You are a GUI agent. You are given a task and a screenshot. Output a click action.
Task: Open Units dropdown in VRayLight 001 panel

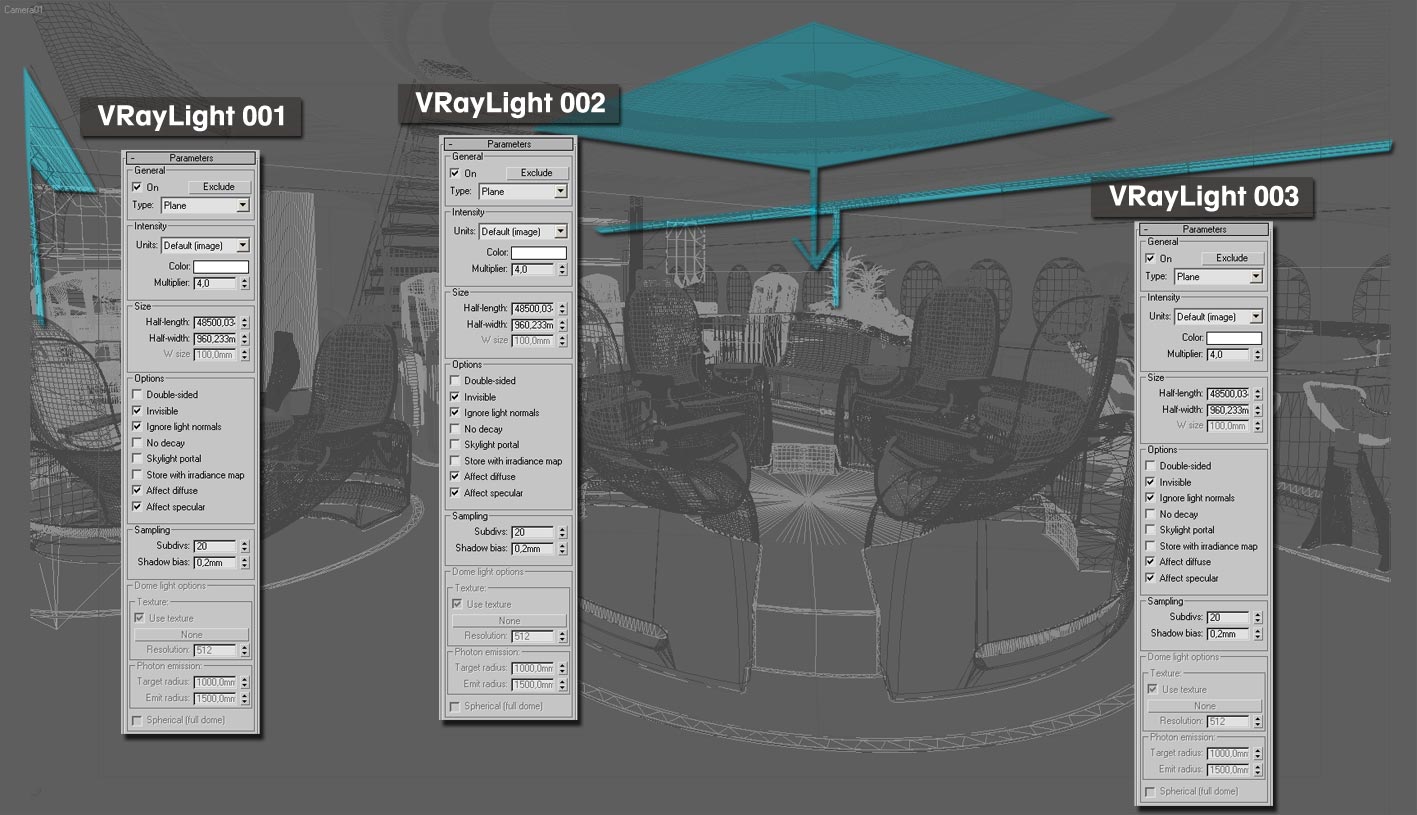coord(205,245)
